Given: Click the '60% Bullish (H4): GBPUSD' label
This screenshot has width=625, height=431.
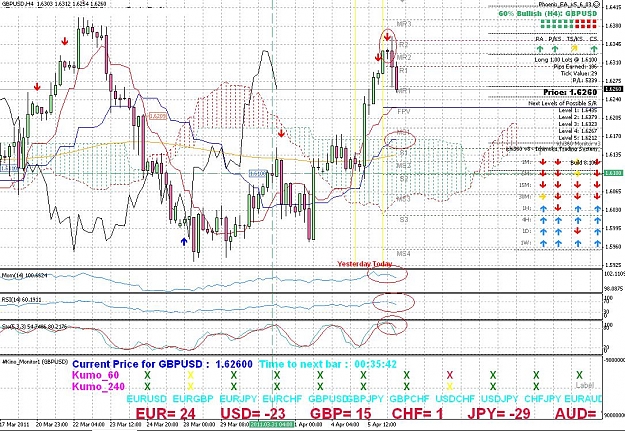Looking at the screenshot, I should point(548,14).
